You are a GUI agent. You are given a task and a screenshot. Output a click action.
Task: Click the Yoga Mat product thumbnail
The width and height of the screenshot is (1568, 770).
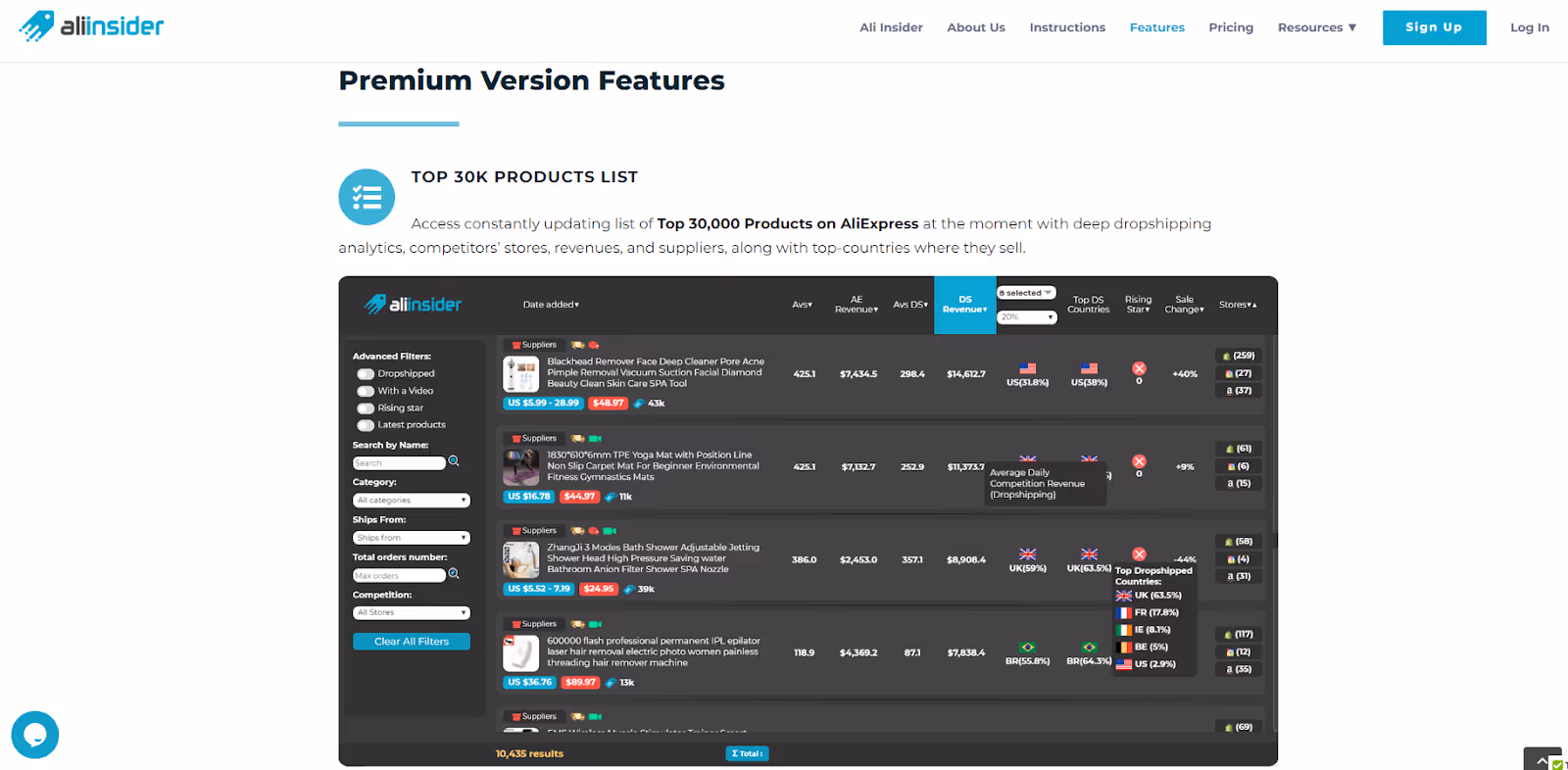pos(521,467)
